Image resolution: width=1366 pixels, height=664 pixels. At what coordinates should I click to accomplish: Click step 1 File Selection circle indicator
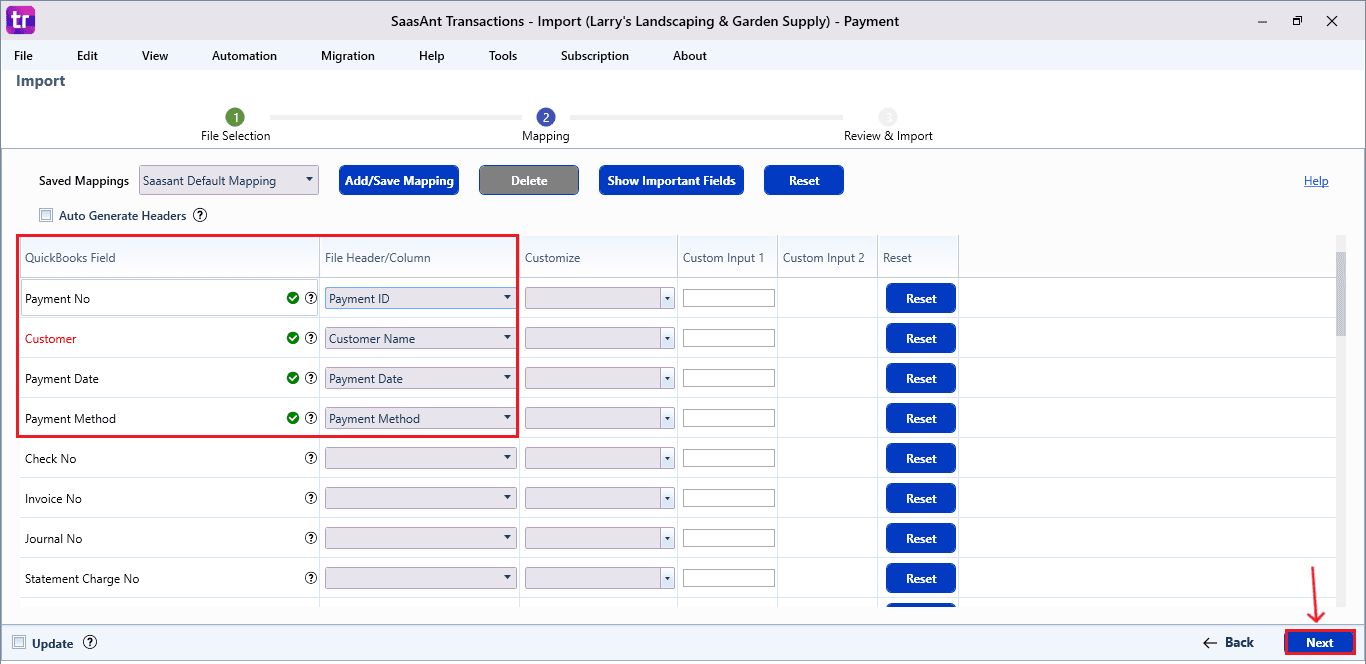235,116
